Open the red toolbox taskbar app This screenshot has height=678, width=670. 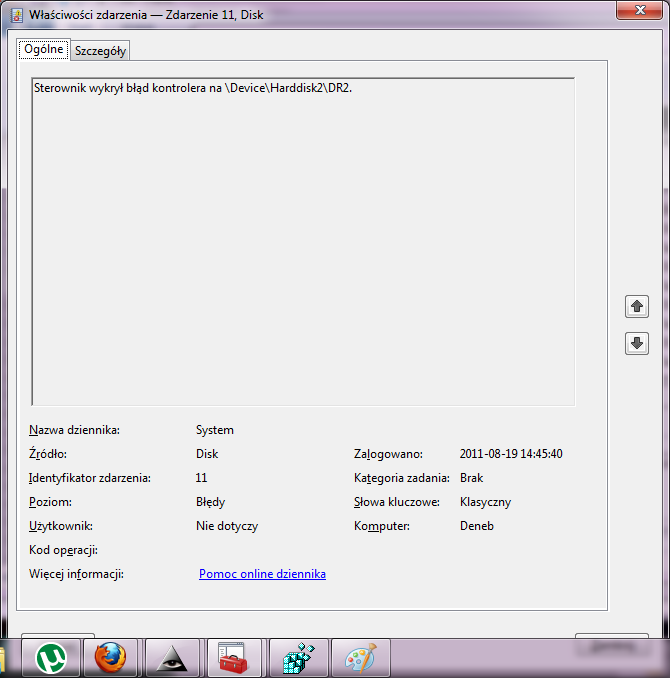tap(234, 658)
